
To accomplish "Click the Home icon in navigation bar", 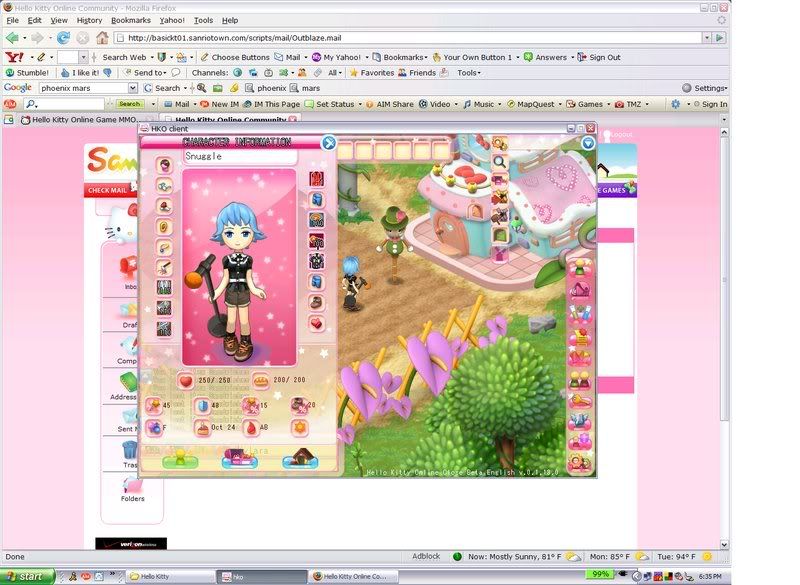I will [103, 38].
